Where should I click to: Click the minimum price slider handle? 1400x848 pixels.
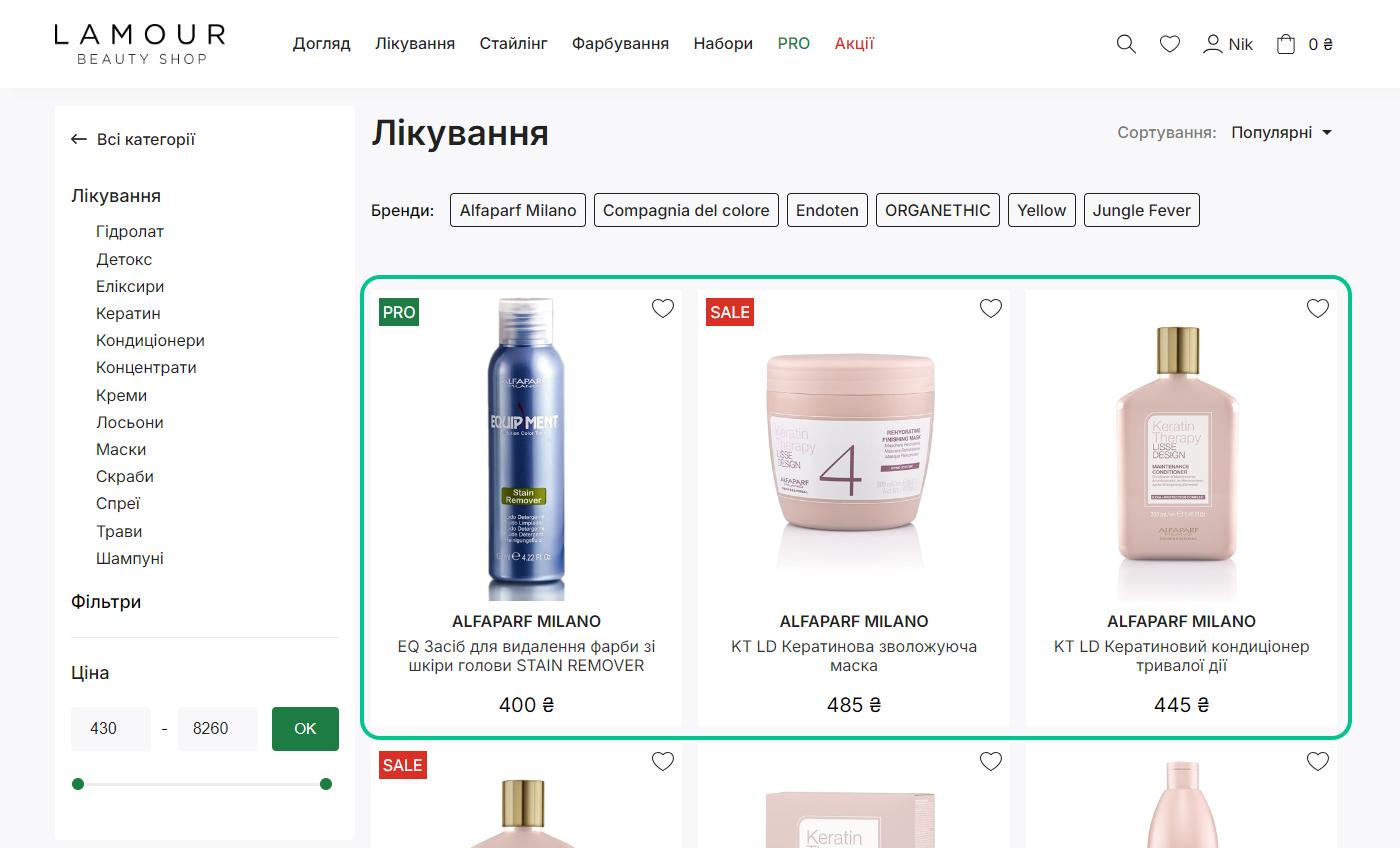tap(78, 784)
